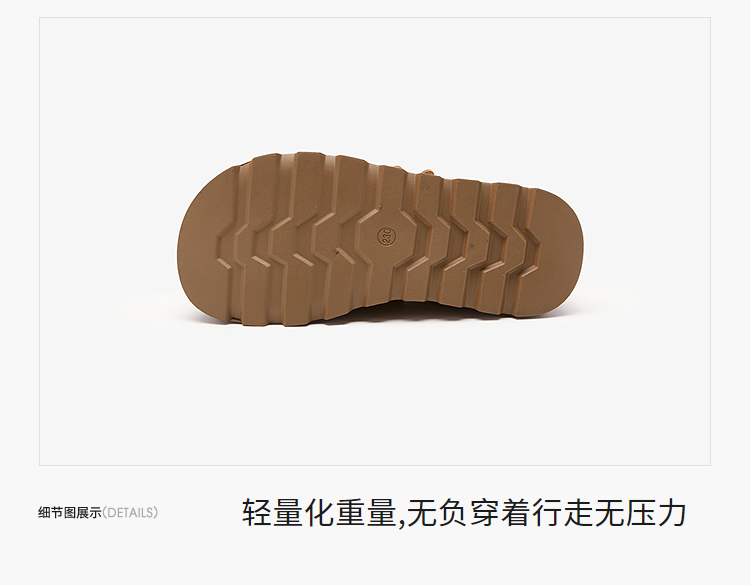Image resolution: width=750 pixels, height=585 pixels.
Task: Click the small dark speck on the sole tread
Action: pos(336,251)
